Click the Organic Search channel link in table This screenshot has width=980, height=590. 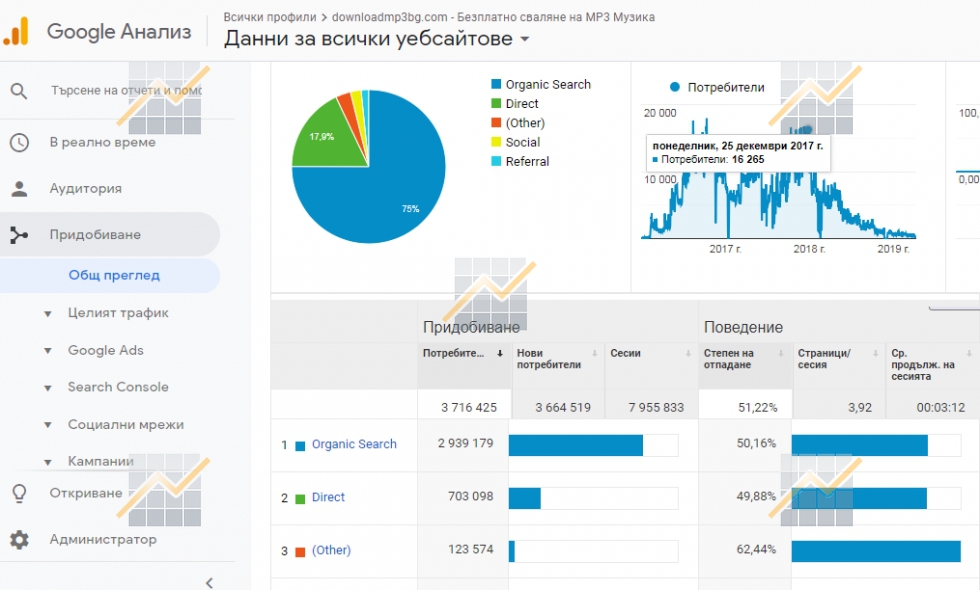(354, 444)
